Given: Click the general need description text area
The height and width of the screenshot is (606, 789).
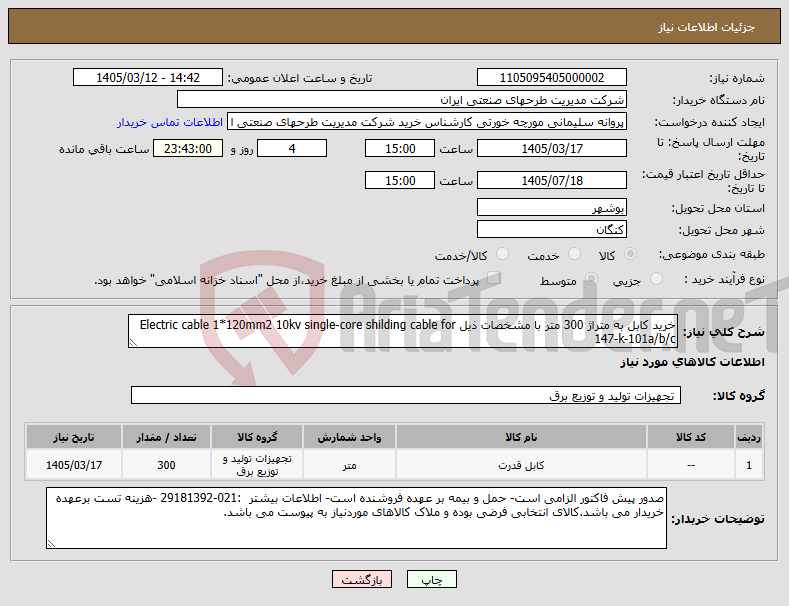Looking at the screenshot, I should click(x=403, y=331).
